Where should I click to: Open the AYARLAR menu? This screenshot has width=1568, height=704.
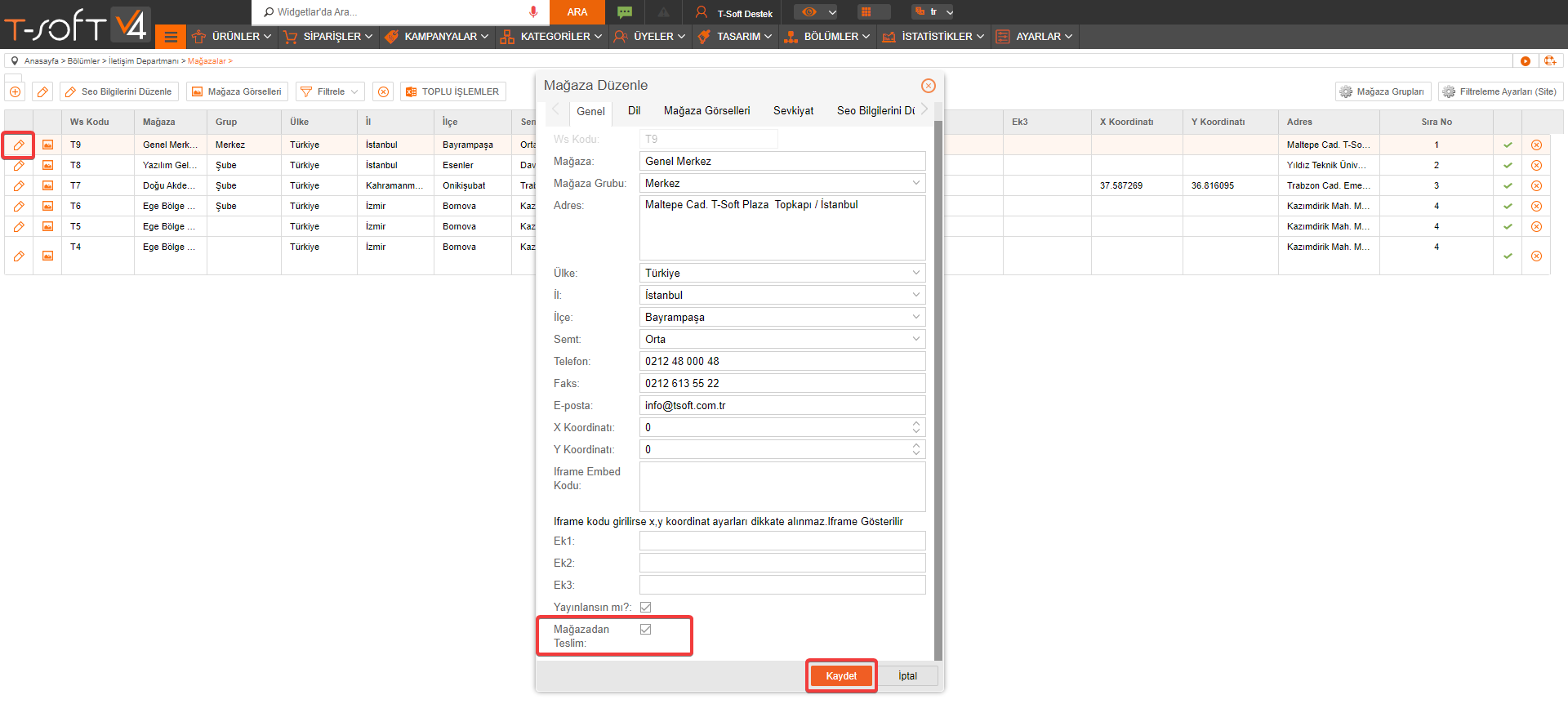1034,37
